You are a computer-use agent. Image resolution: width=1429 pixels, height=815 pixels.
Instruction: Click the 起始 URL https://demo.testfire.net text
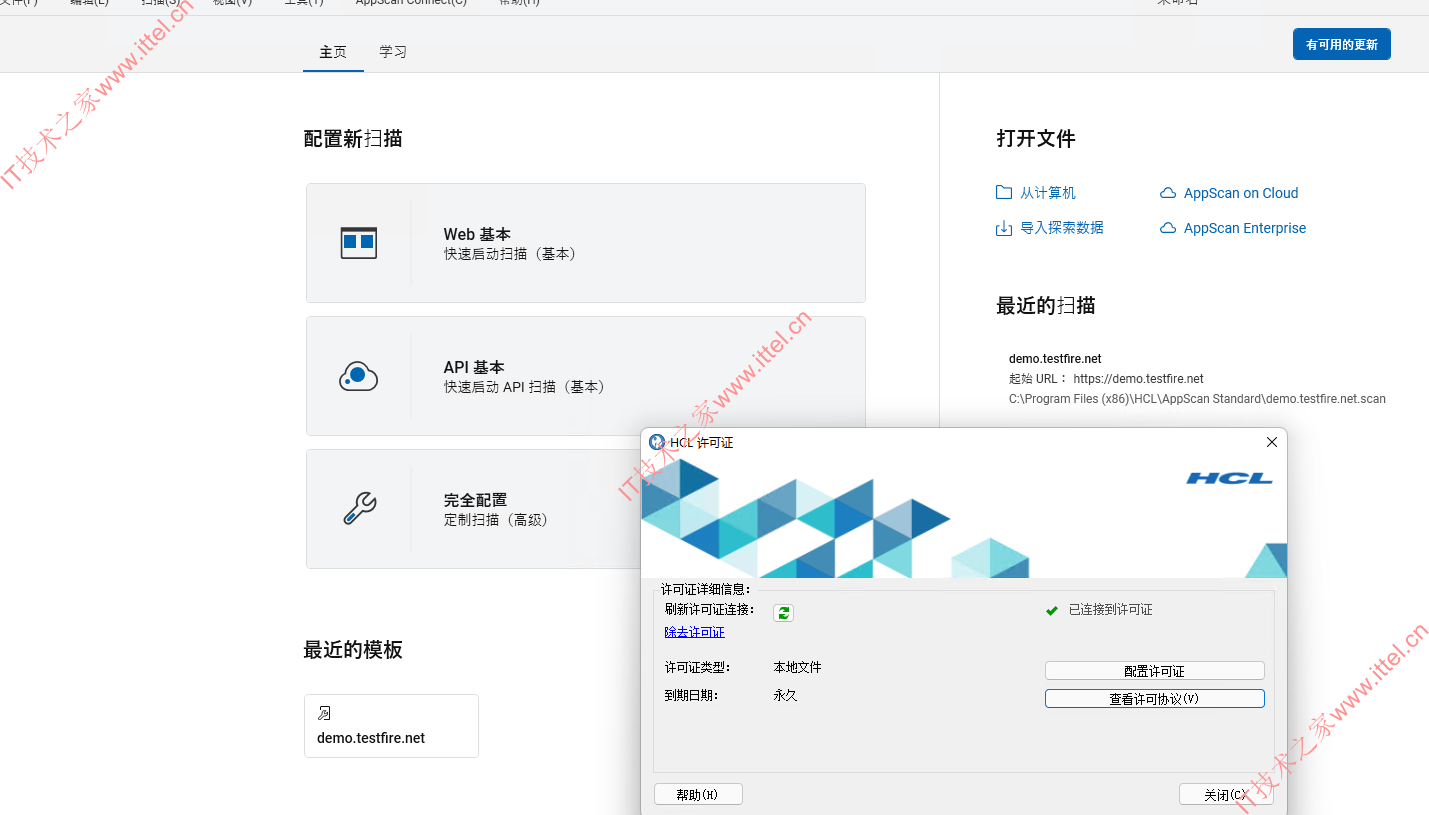click(1106, 379)
